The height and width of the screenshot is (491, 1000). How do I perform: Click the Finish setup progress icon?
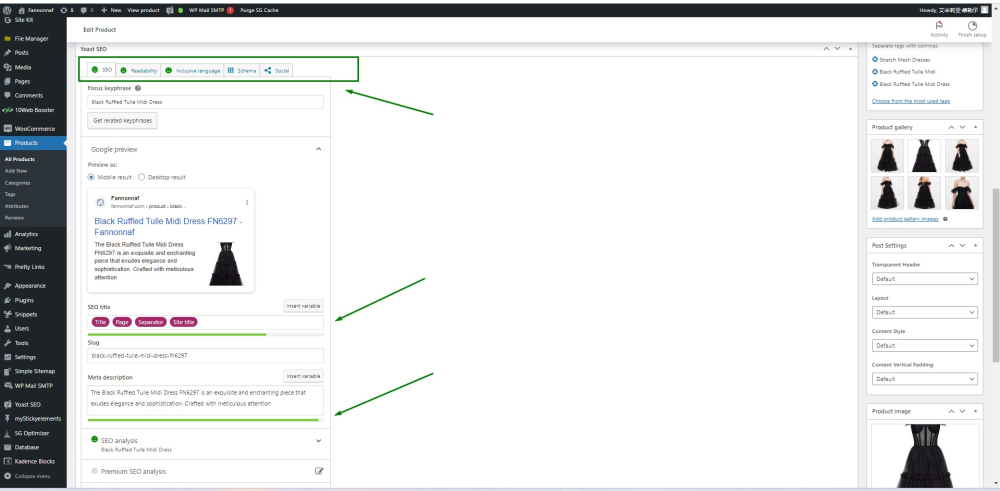pos(972,26)
